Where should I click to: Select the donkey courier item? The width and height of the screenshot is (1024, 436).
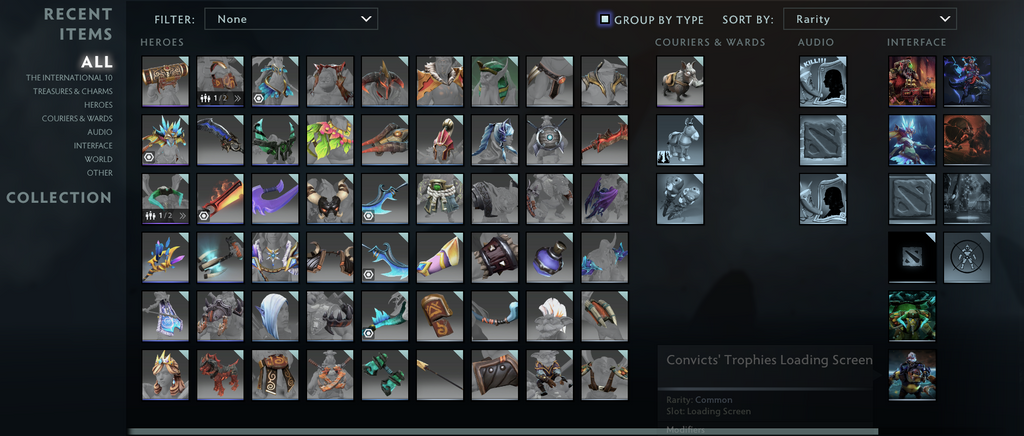click(680, 140)
